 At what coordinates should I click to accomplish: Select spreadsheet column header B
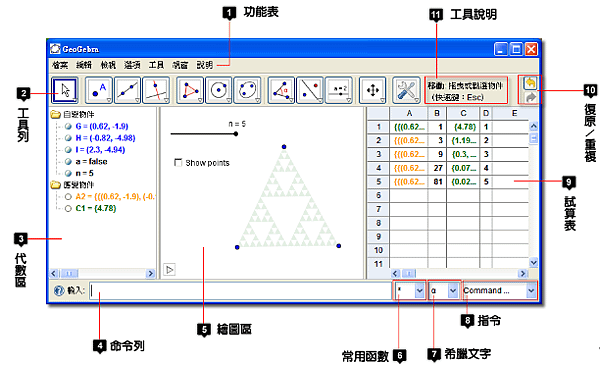[x=437, y=113]
